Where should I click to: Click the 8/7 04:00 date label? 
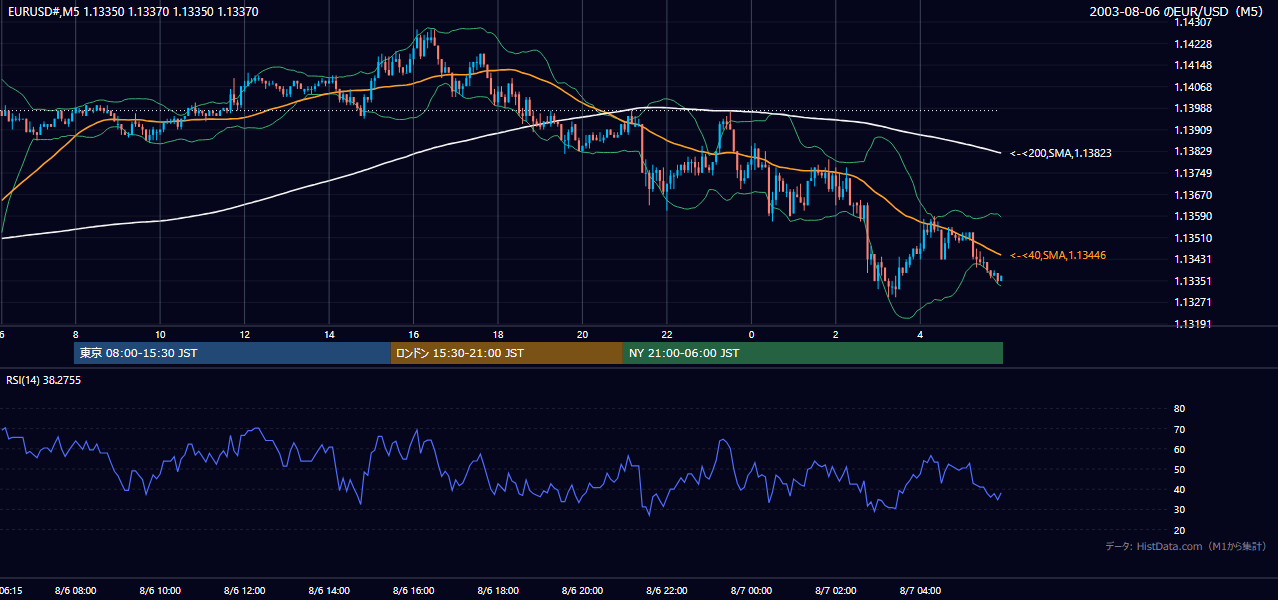[x=920, y=591]
